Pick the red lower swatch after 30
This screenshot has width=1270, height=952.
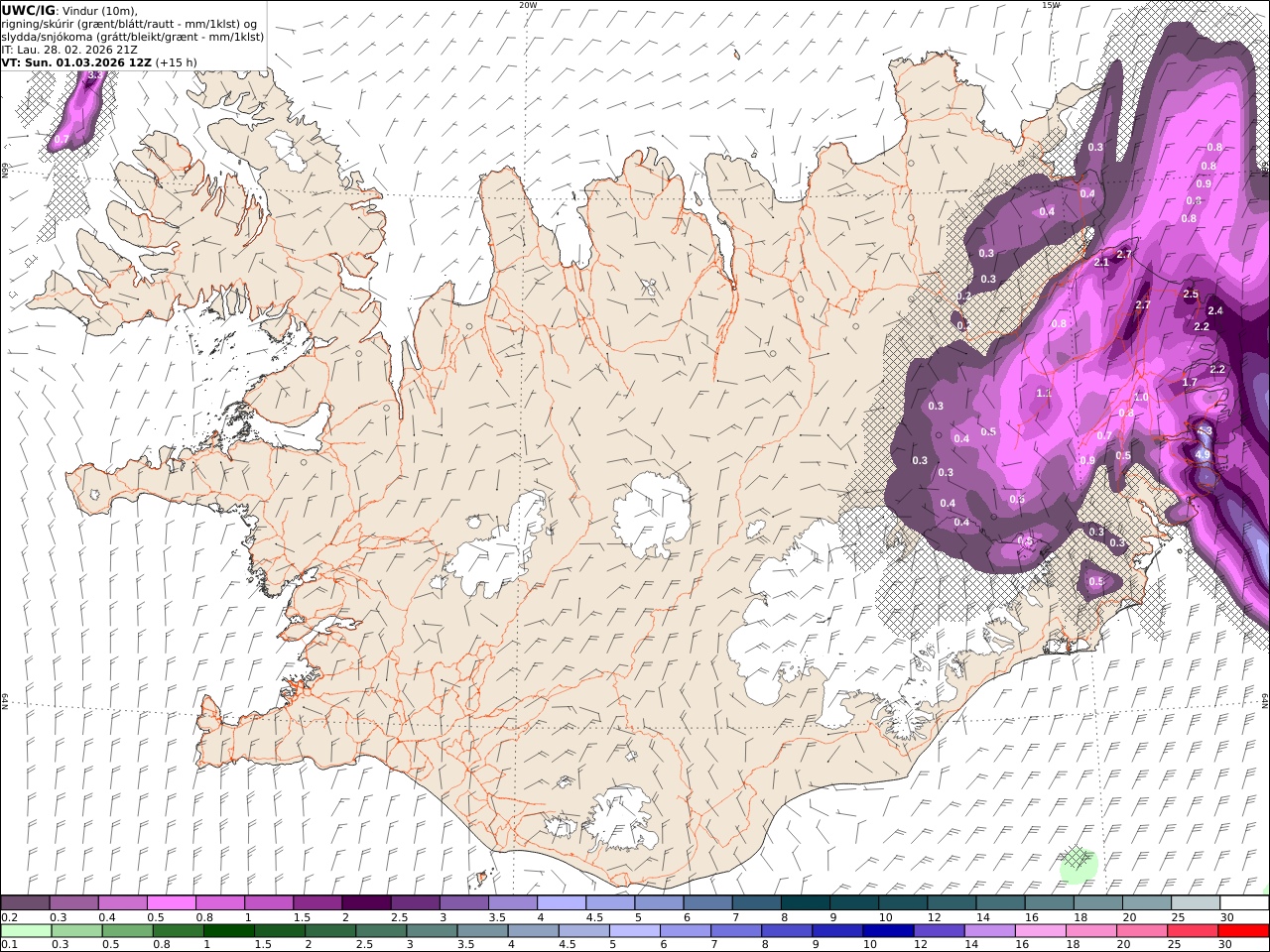coord(1243,930)
